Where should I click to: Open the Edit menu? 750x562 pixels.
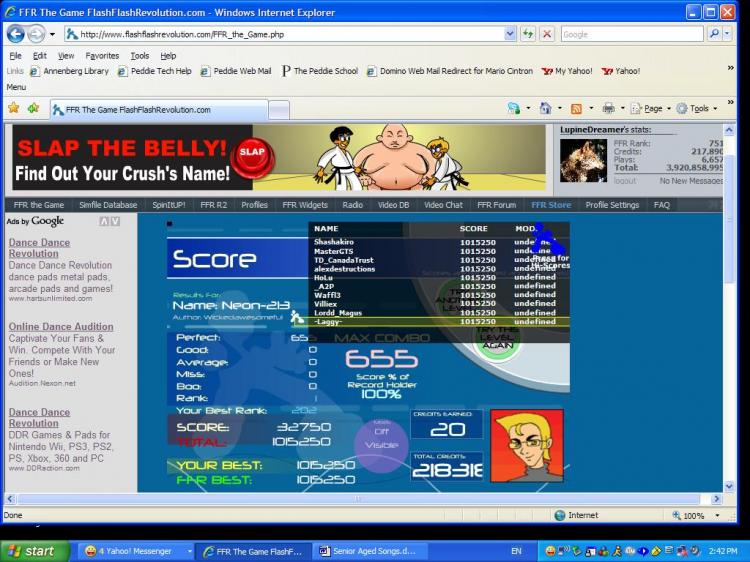39,55
